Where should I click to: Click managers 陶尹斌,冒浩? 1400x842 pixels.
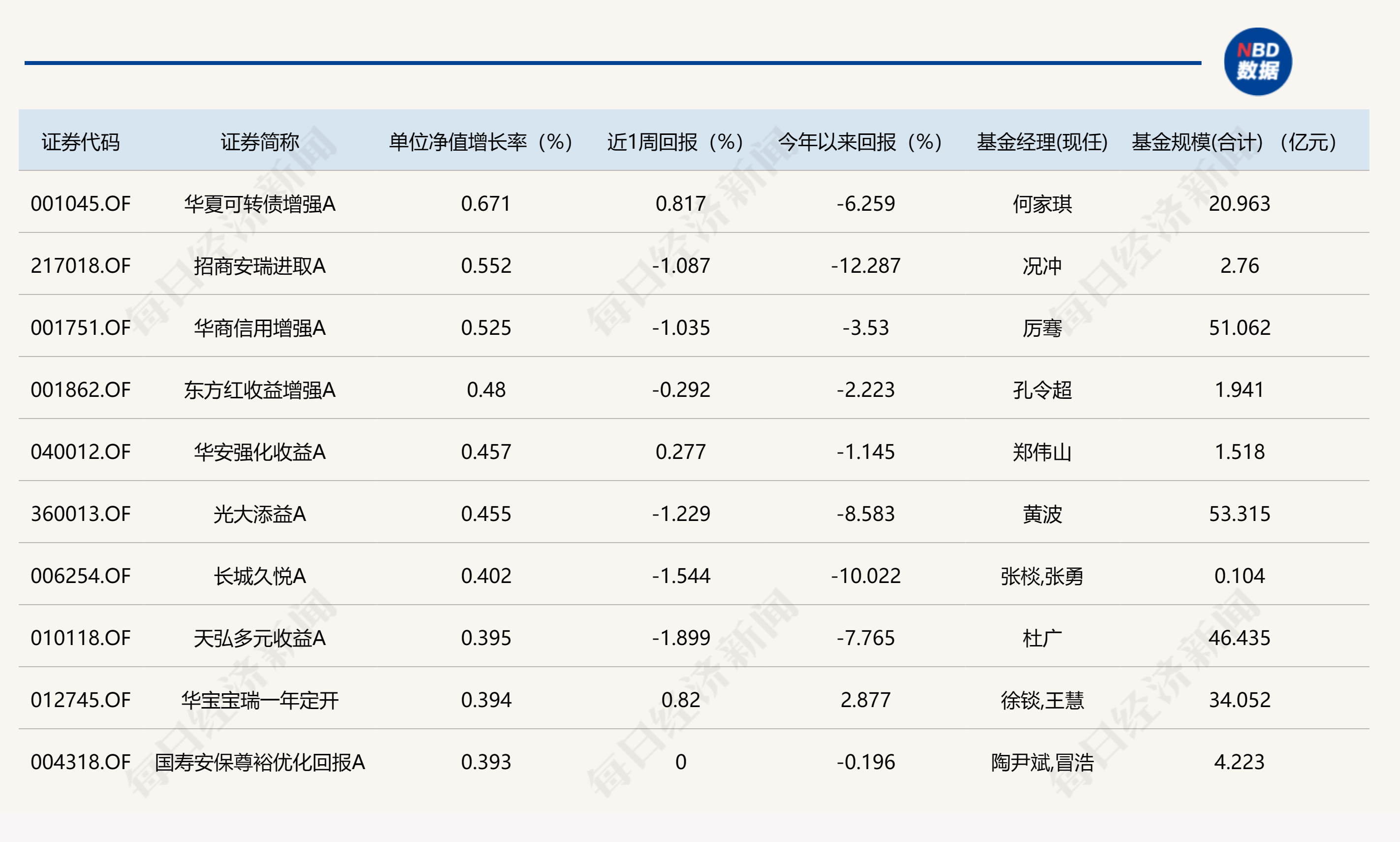point(1042,762)
